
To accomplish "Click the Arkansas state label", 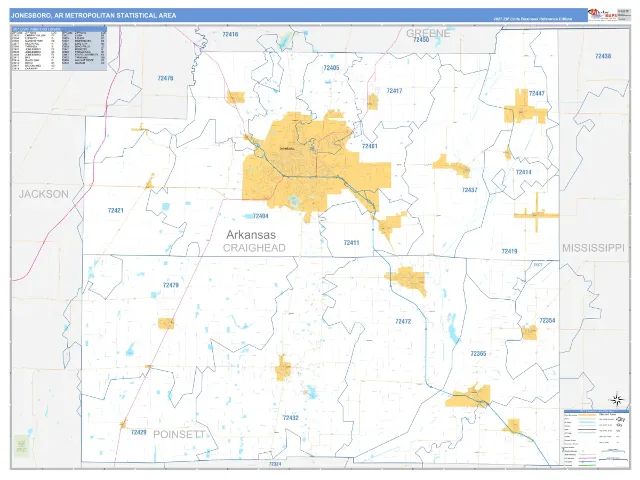I will 251,235.
